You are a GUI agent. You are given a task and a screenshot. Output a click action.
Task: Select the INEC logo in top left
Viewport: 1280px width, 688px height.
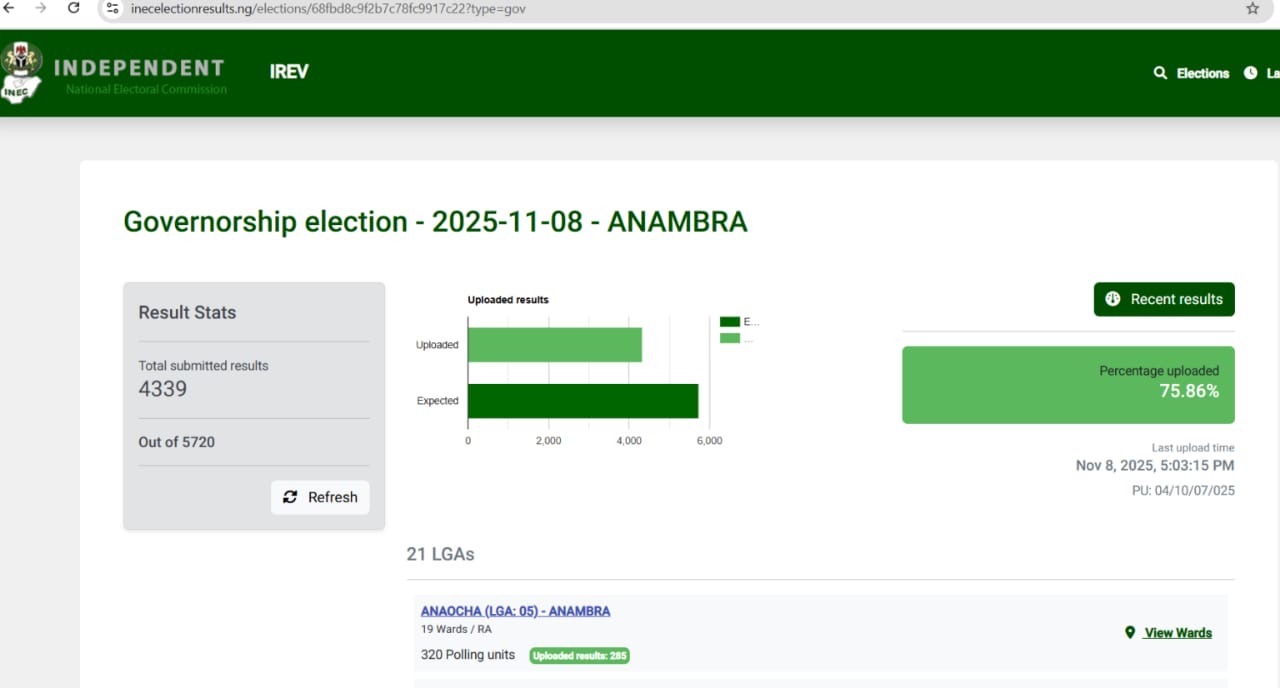click(22, 70)
